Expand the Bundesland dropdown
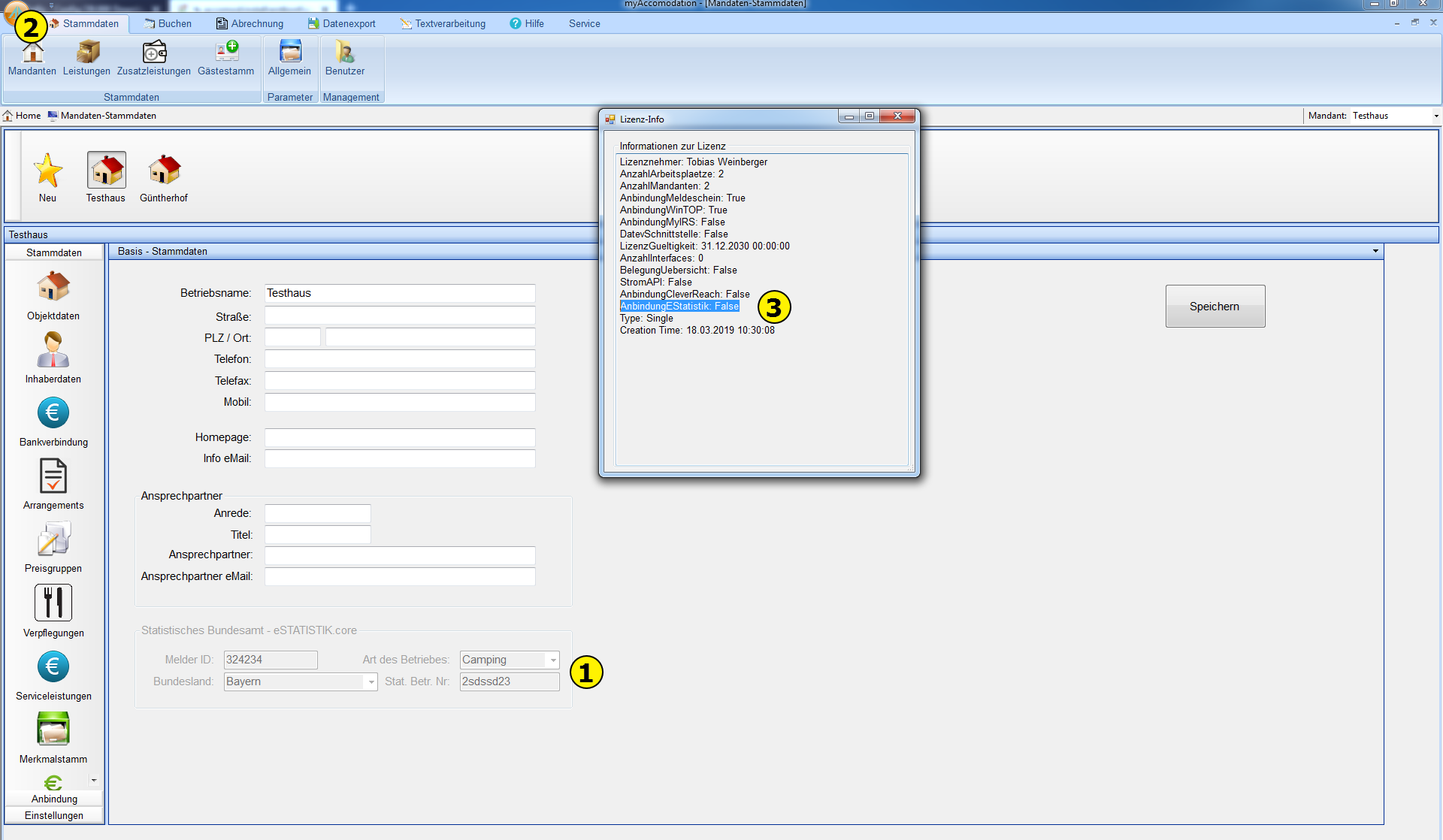 click(371, 681)
